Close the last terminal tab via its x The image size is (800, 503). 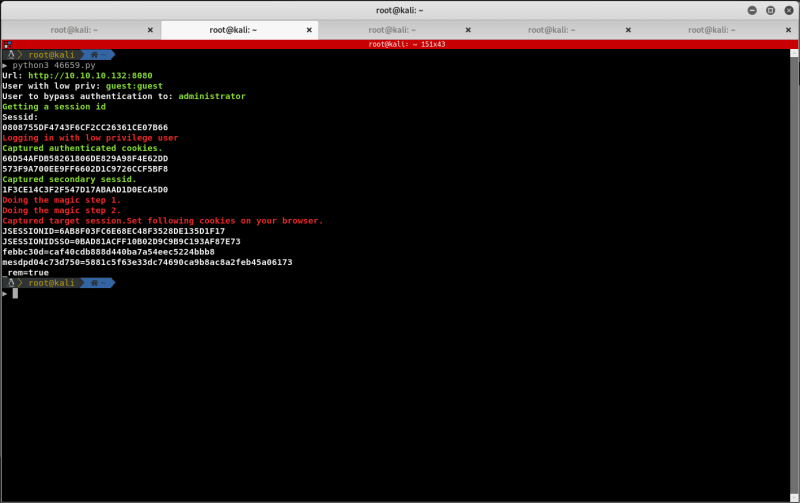click(x=788, y=30)
